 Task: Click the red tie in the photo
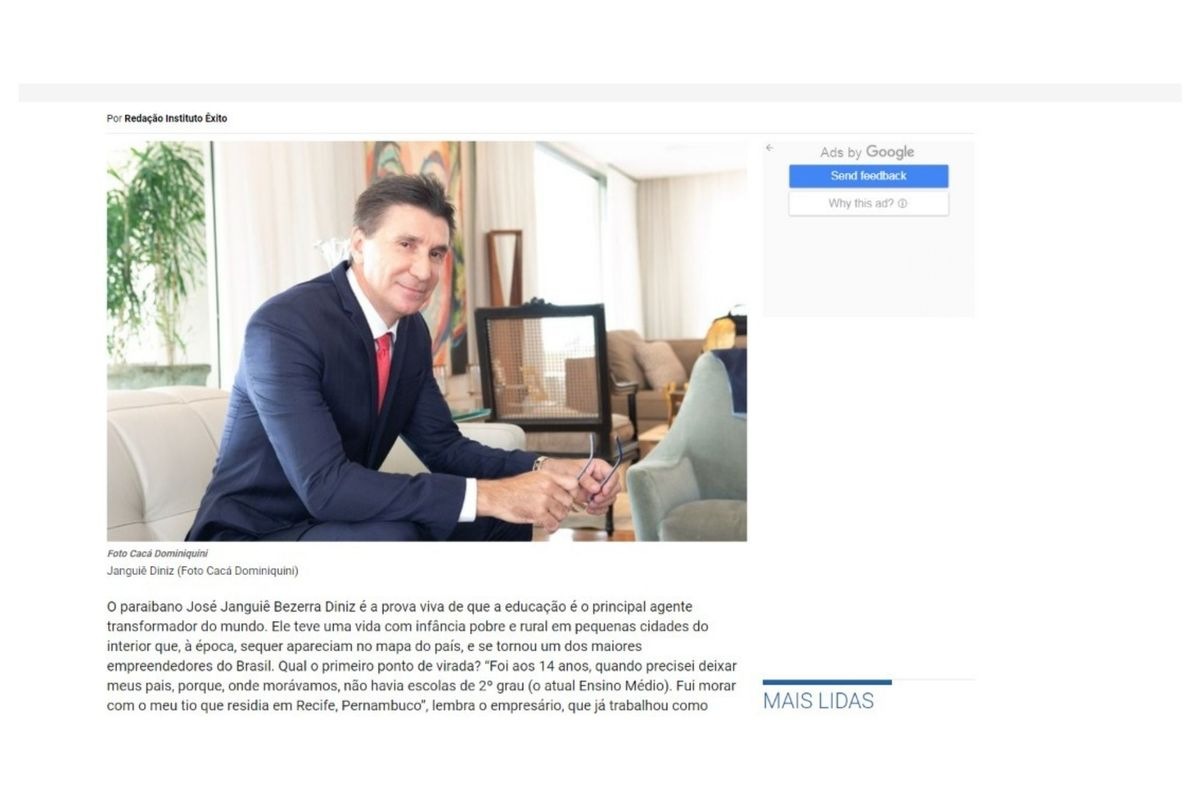pos(384,370)
